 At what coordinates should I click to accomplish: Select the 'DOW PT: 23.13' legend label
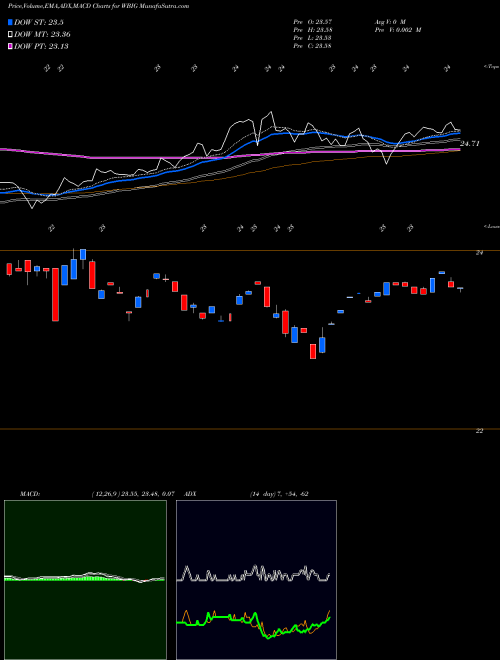point(41,46)
